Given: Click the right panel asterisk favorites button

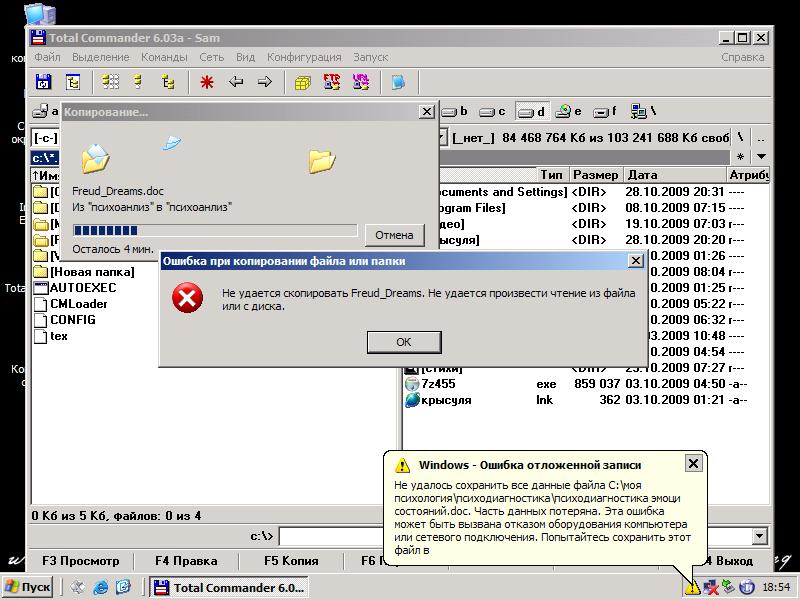Looking at the screenshot, I should 740,156.
